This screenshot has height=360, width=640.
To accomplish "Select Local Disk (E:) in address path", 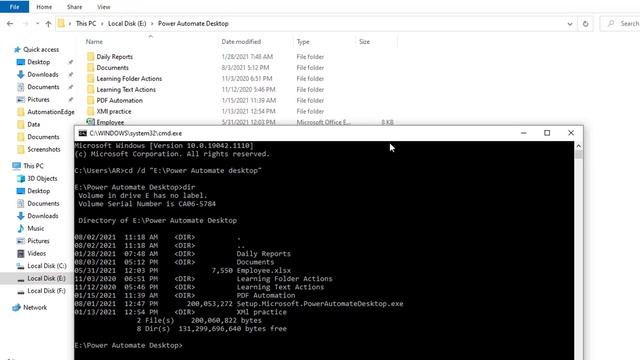I will [x=127, y=24].
